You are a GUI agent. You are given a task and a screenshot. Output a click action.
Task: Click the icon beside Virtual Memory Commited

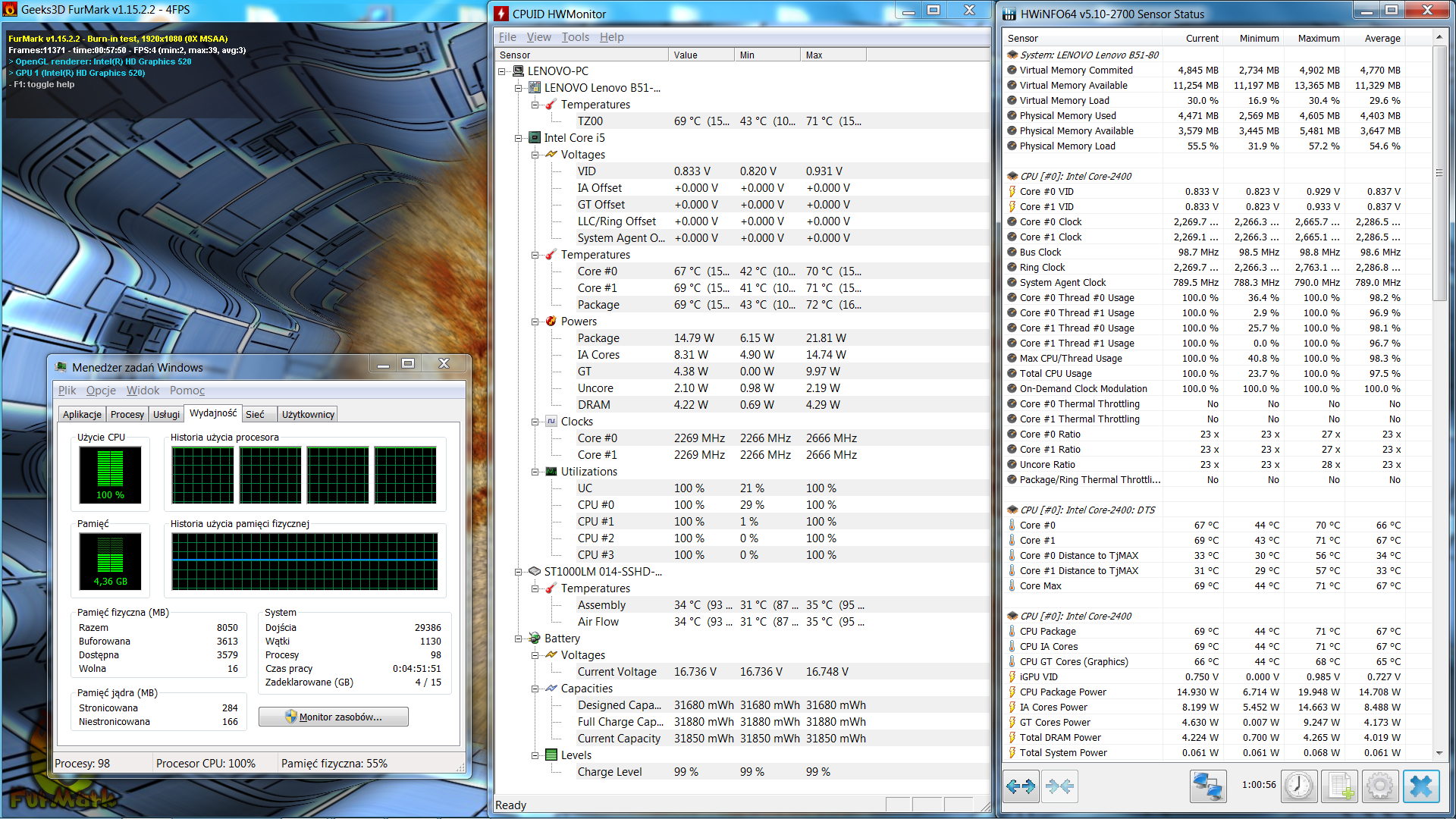click(x=1012, y=71)
